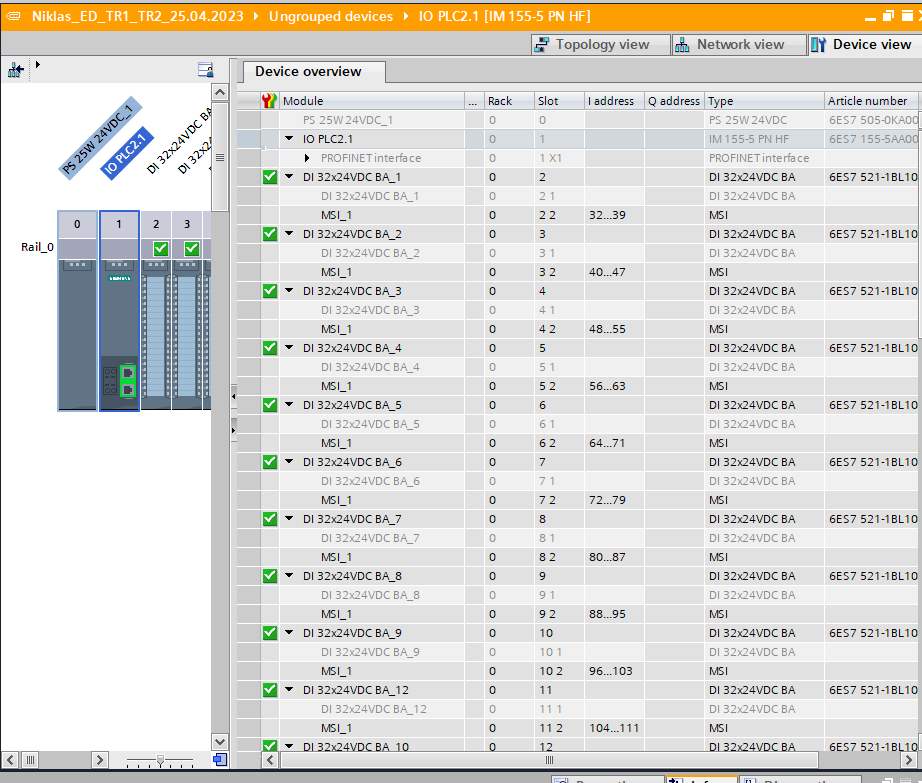Click green status check of DI 32x24VDC BA_1
This screenshot has width=922, height=783.
pyautogui.click(x=270, y=177)
